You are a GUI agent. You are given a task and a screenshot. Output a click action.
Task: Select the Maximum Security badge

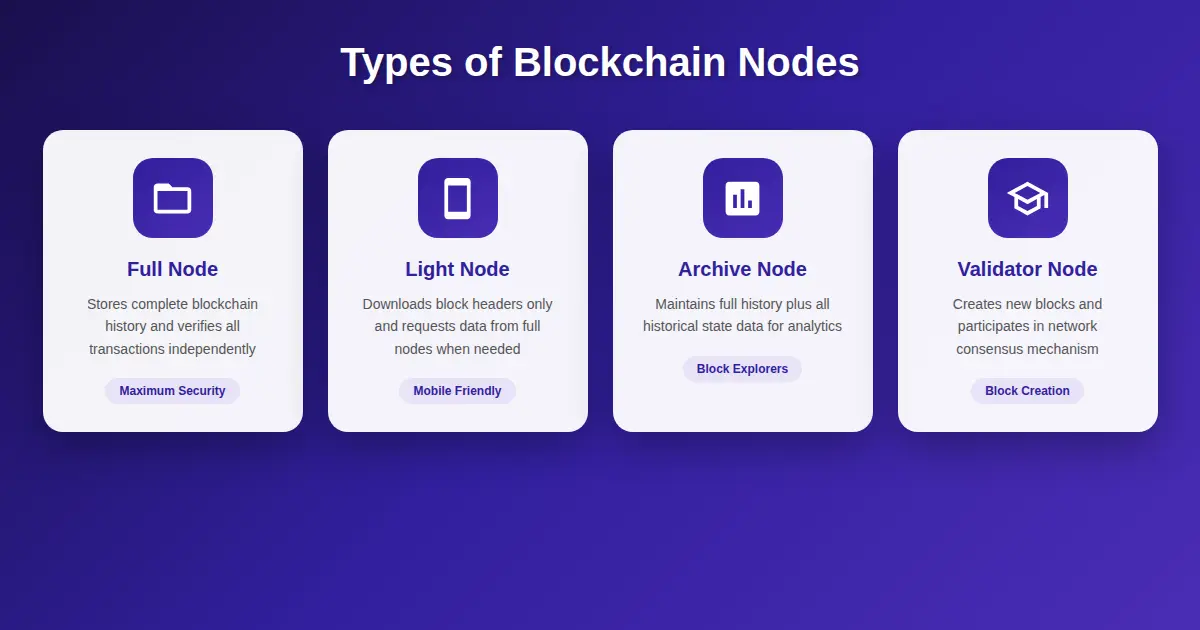click(172, 391)
